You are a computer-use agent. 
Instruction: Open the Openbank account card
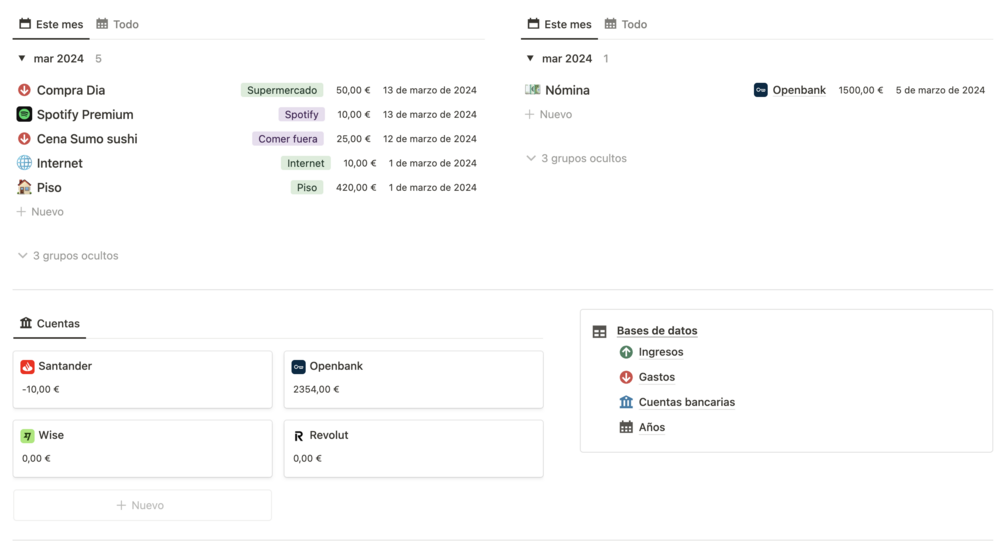(413, 379)
